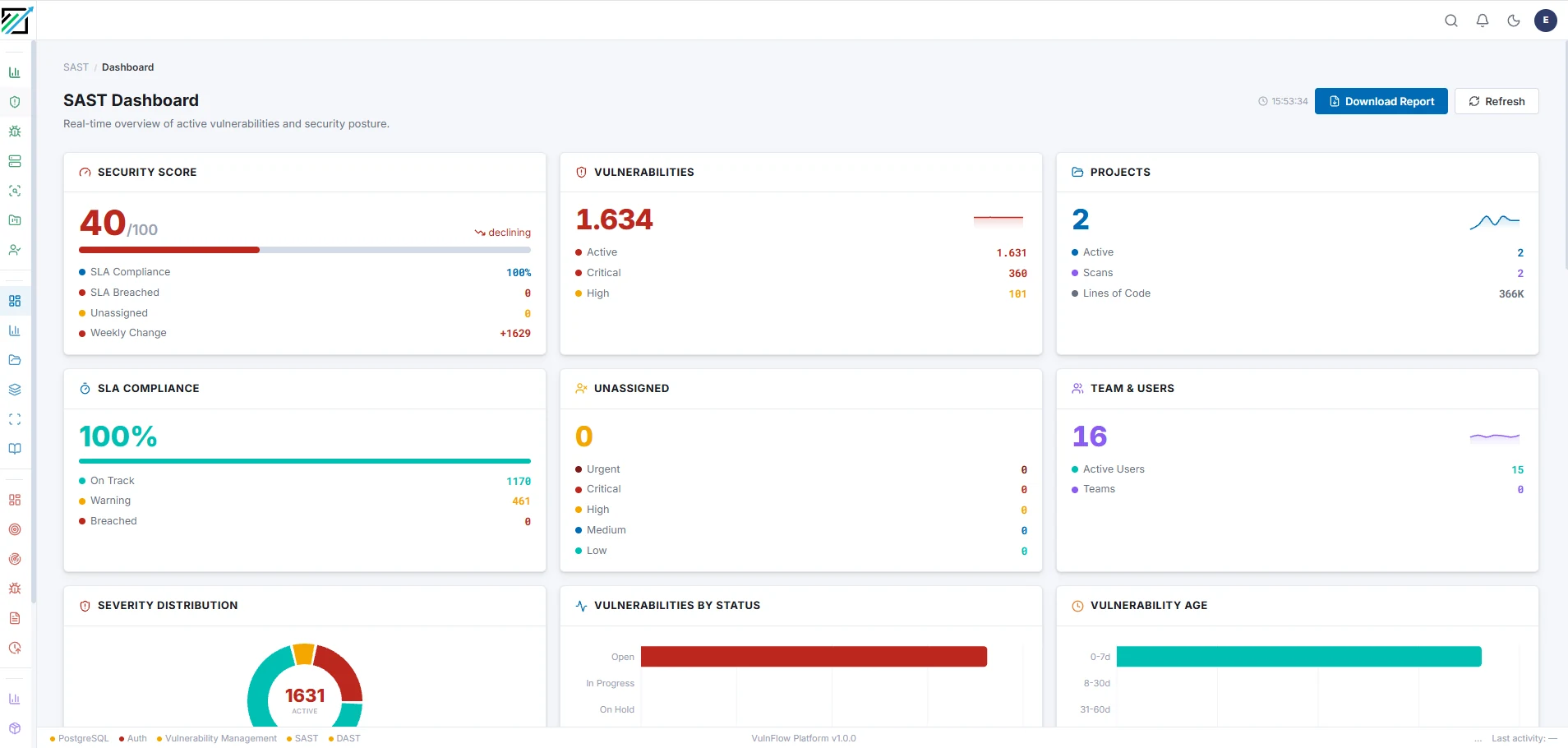Click the Weekly Change row
This screenshot has width=1568, height=748.
[x=305, y=333]
